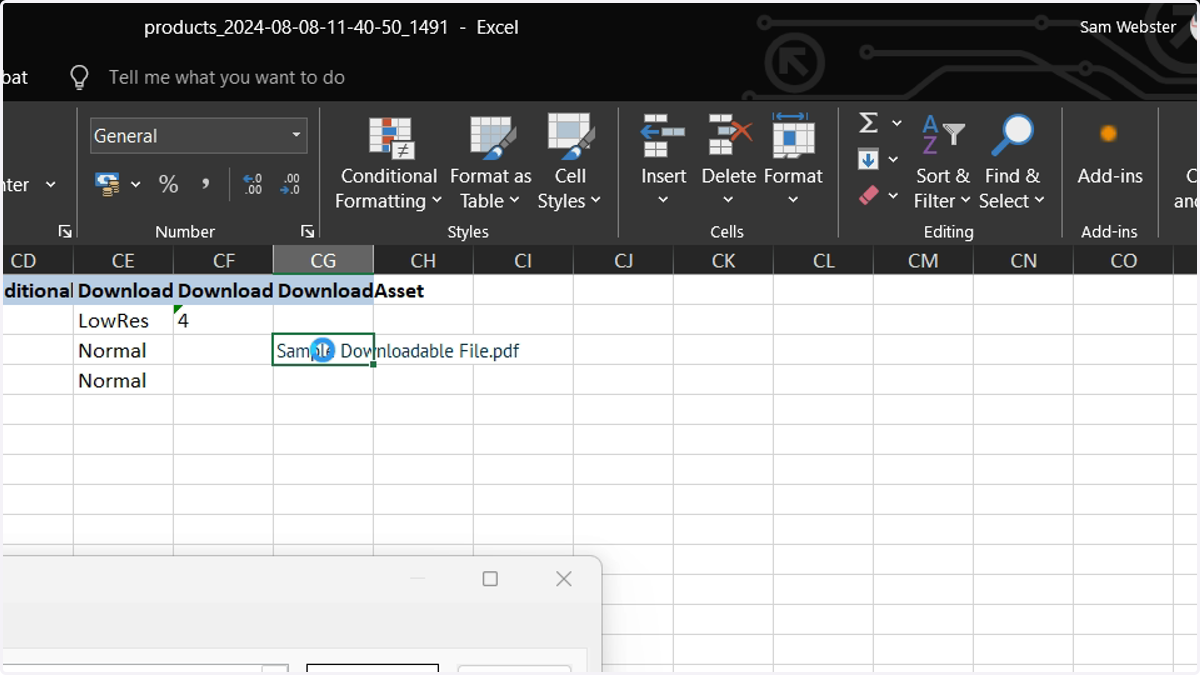Apply Percent Style
The height and width of the screenshot is (675, 1200).
[168, 184]
